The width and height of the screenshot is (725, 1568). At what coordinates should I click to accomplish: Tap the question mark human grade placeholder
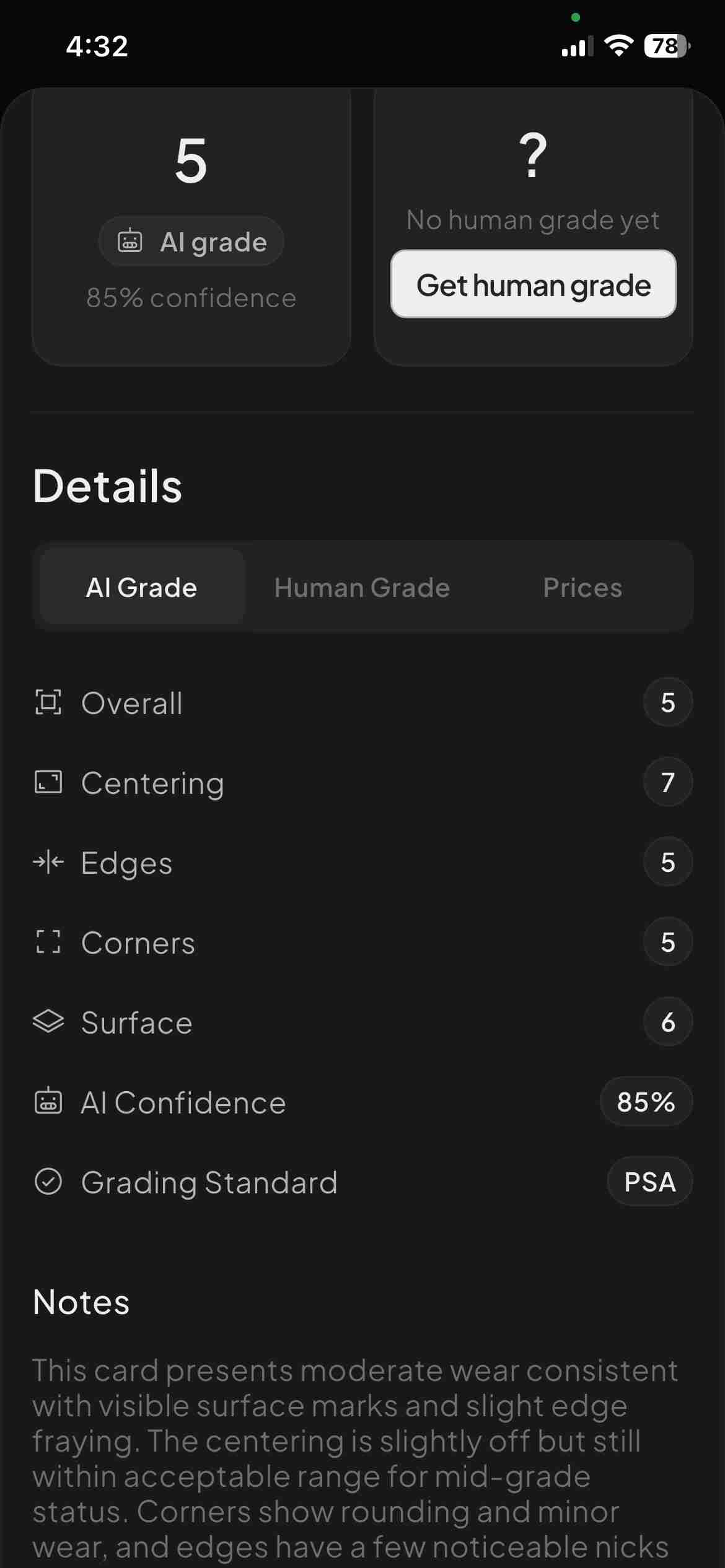pos(533,155)
